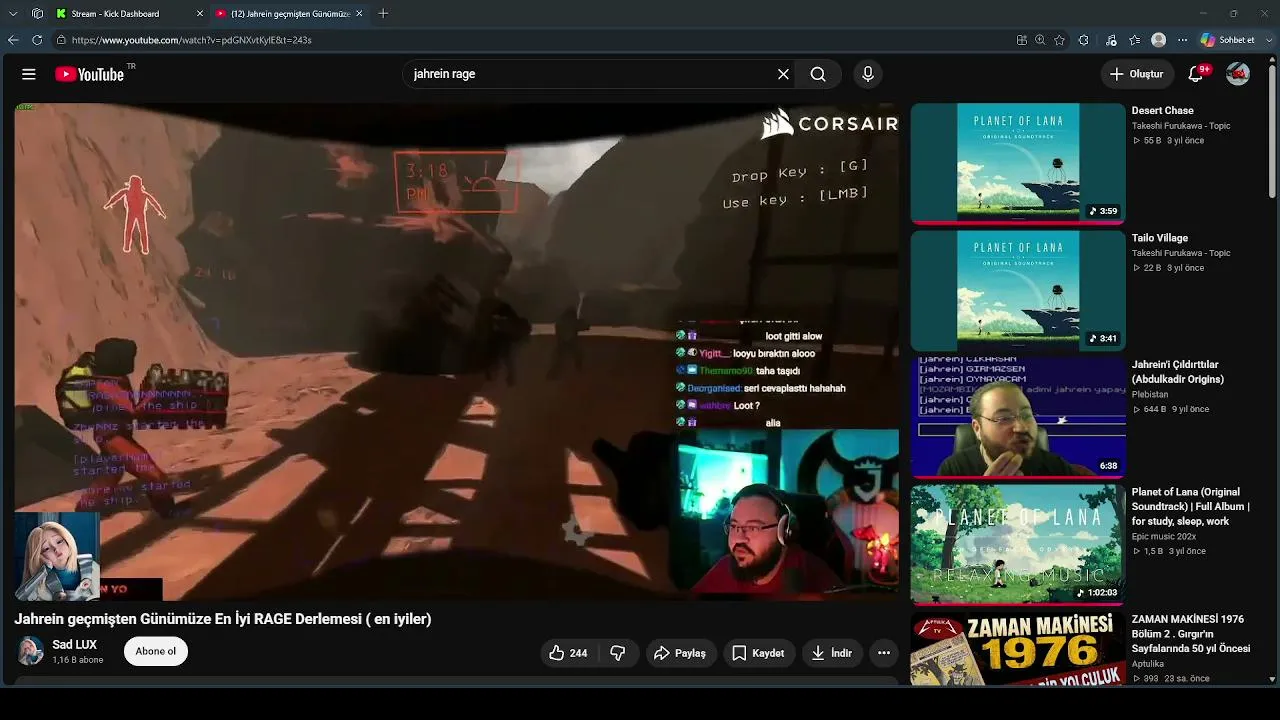Click the 1,16 B abone subscriber count
Screen dimensions: 1280x720
(78, 660)
